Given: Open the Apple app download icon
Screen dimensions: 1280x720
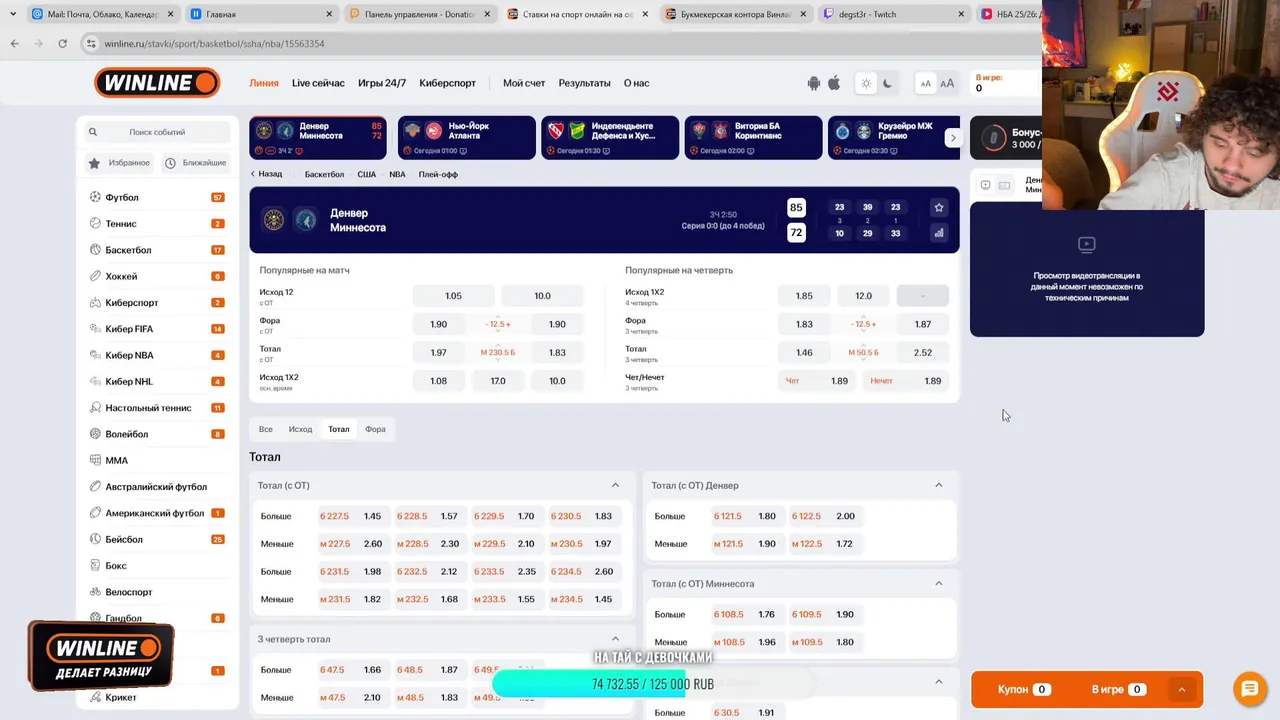Looking at the screenshot, I should tap(834, 83).
